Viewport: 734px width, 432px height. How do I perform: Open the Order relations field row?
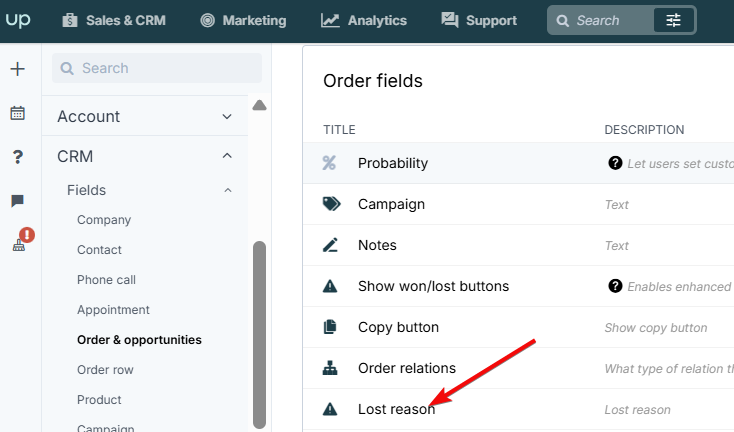(x=518, y=368)
